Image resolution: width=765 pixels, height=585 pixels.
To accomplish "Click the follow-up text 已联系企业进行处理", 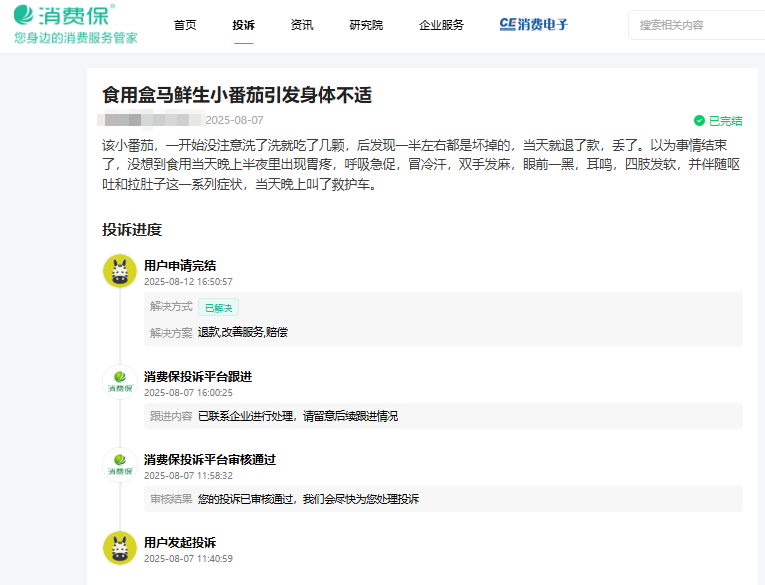I will pyautogui.click(x=245, y=416).
